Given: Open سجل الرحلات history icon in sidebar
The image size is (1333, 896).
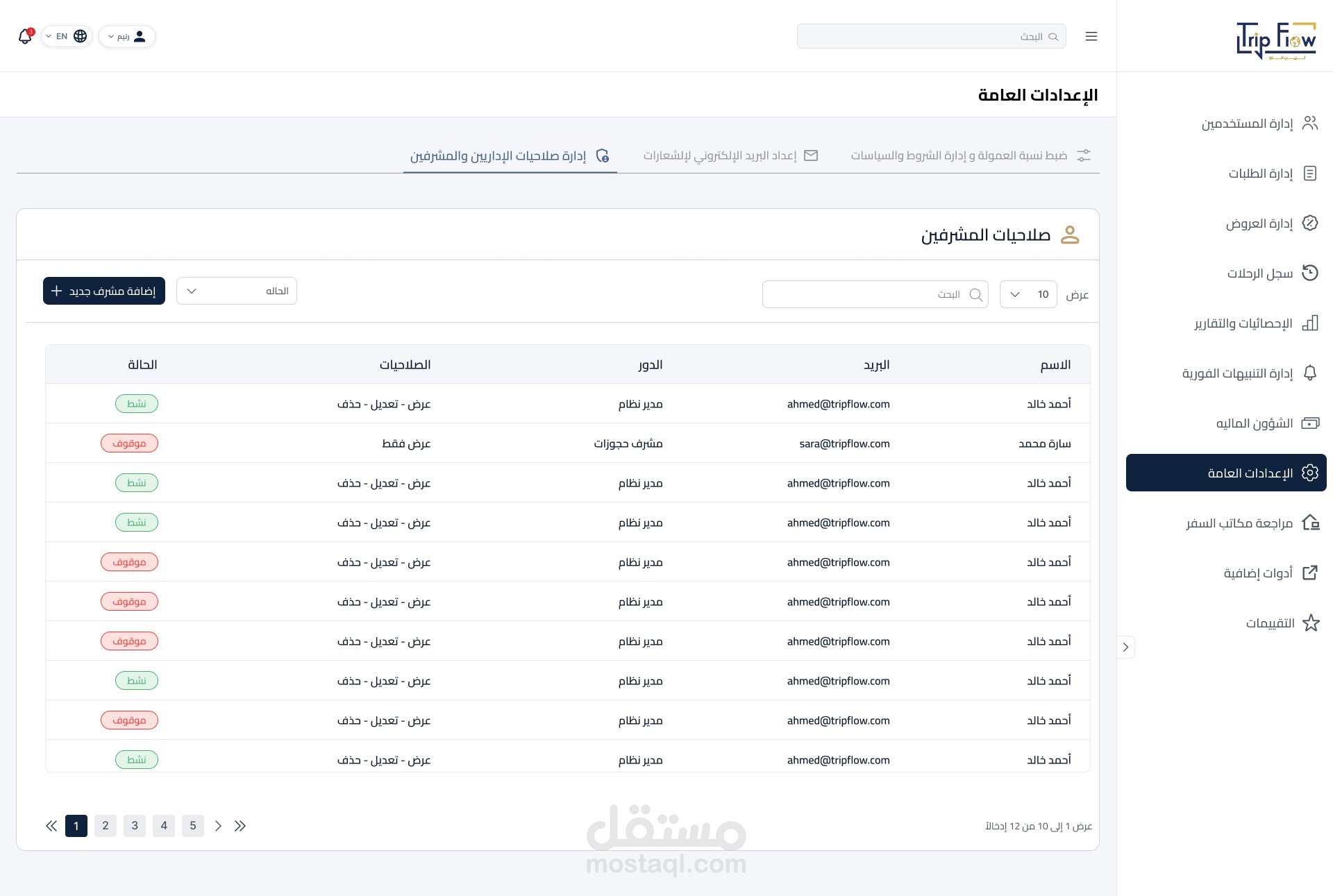Looking at the screenshot, I should [x=1309, y=273].
